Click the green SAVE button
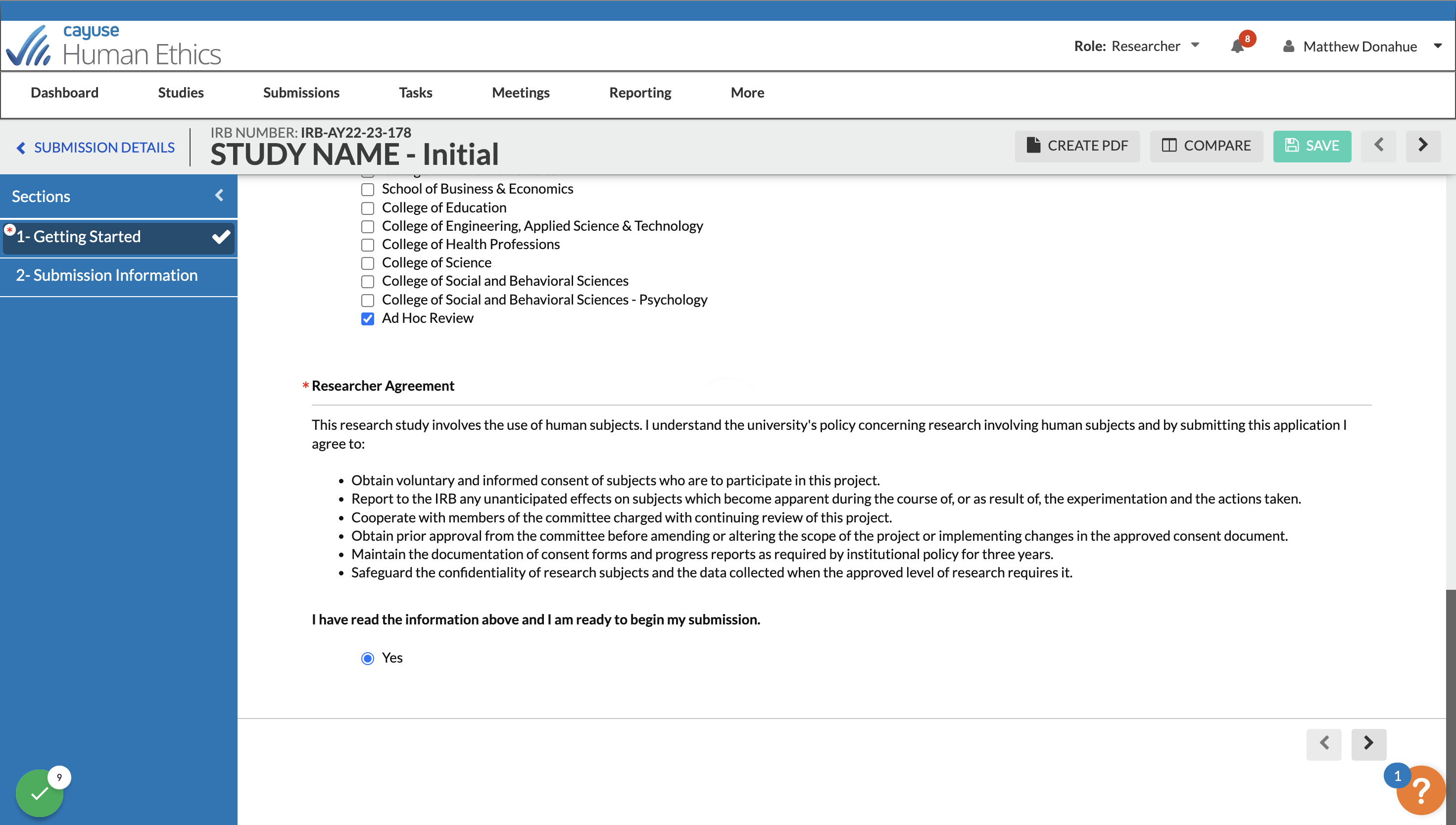The image size is (1456, 825). 1311,146
